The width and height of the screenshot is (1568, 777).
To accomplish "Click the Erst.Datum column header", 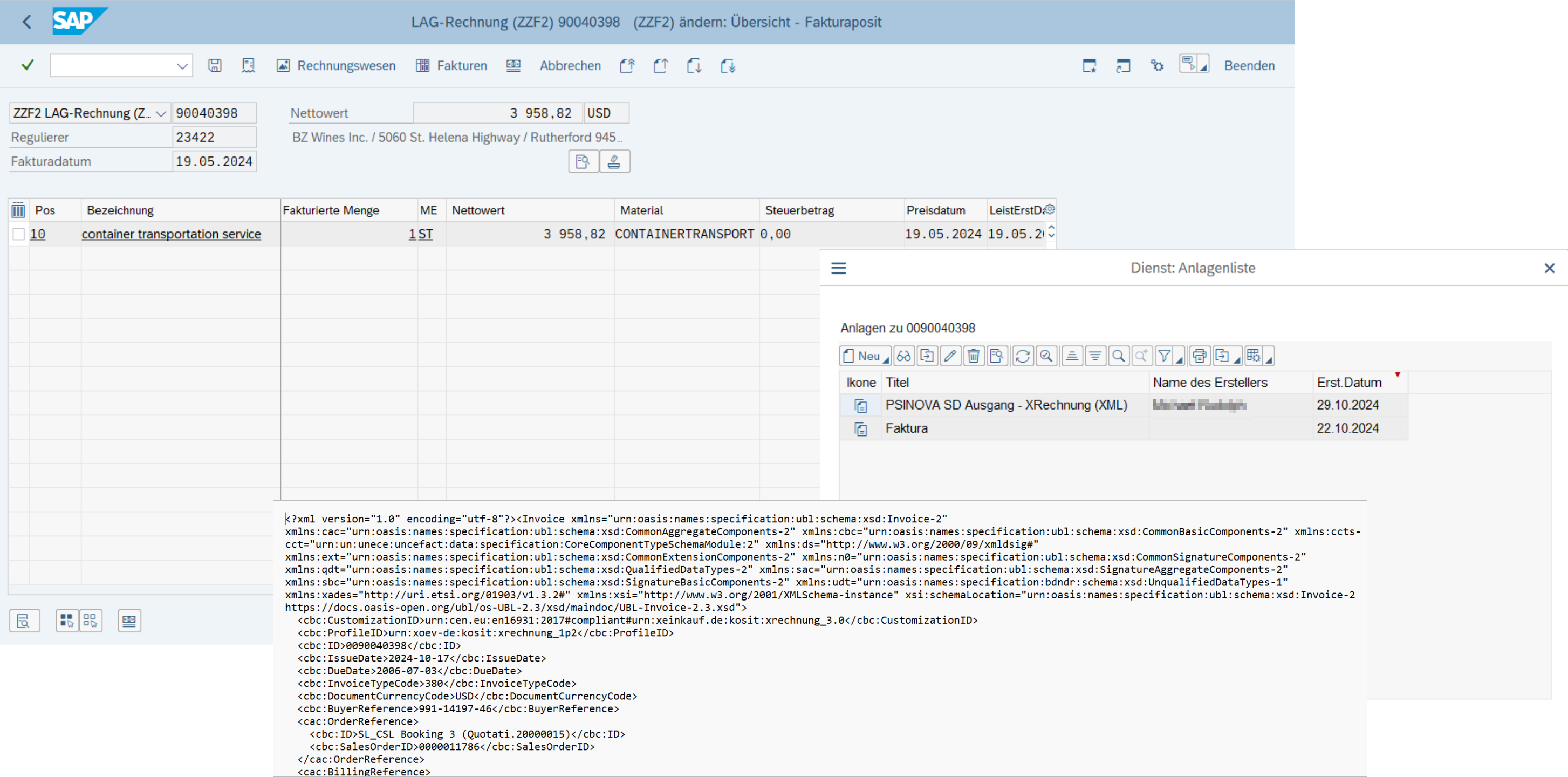I will coord(1359,383).
